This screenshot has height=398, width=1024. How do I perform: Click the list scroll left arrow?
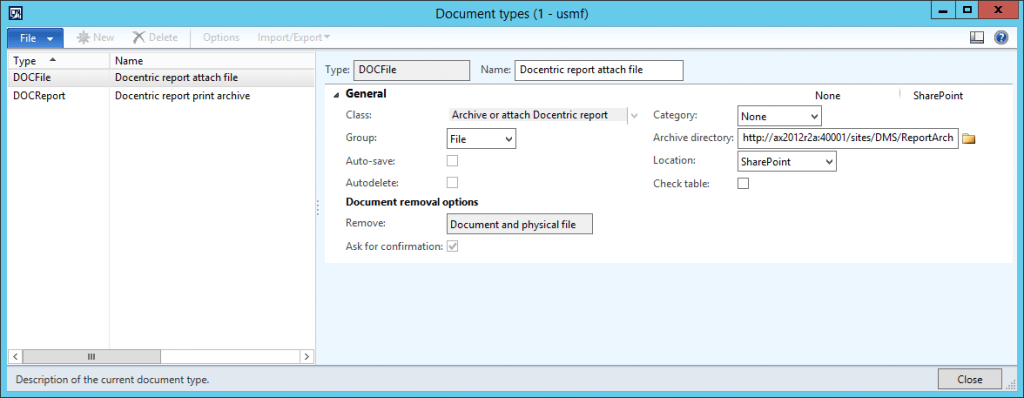15,357
